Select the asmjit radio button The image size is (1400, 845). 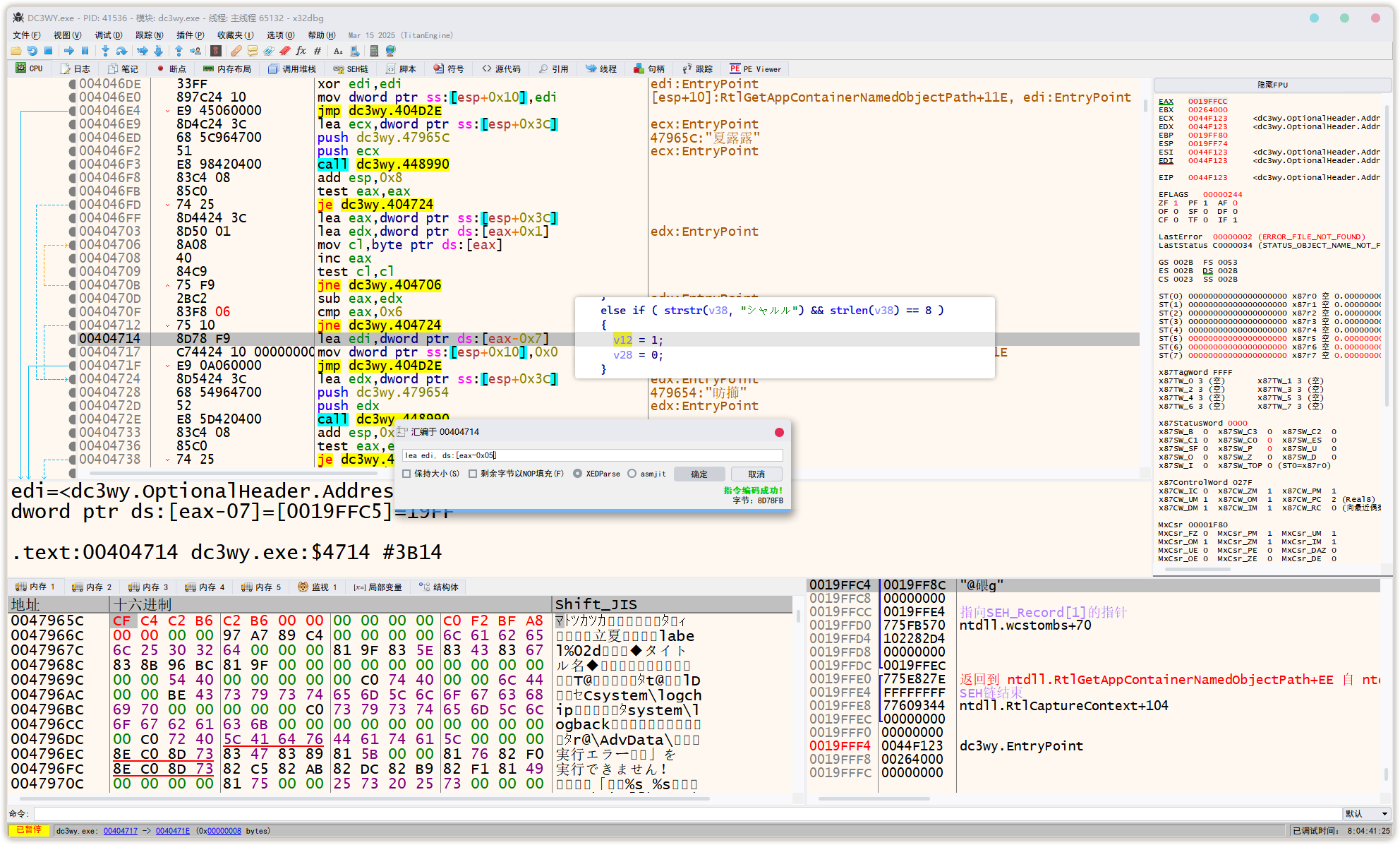point(632,474)
